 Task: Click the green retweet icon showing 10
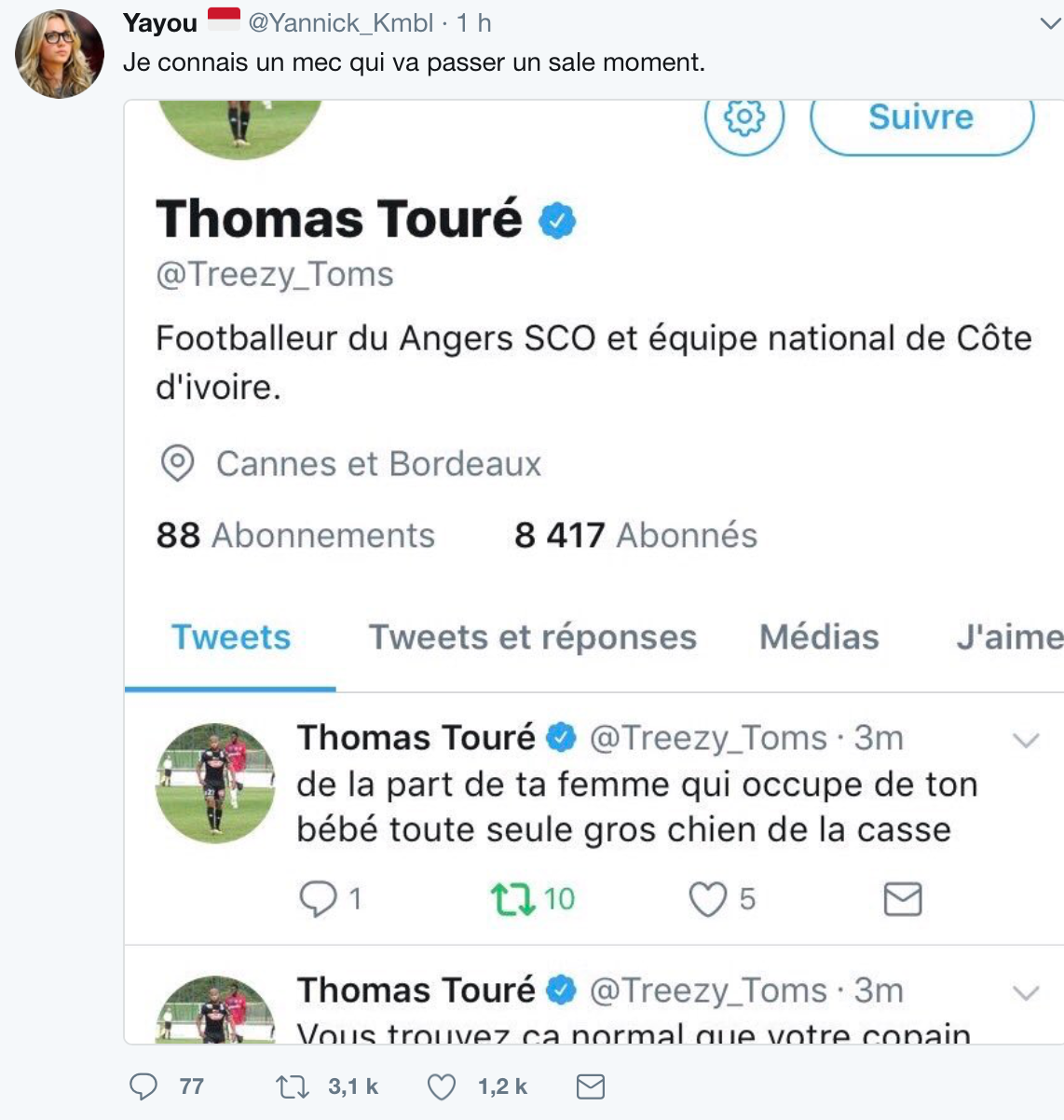point(512,899)
